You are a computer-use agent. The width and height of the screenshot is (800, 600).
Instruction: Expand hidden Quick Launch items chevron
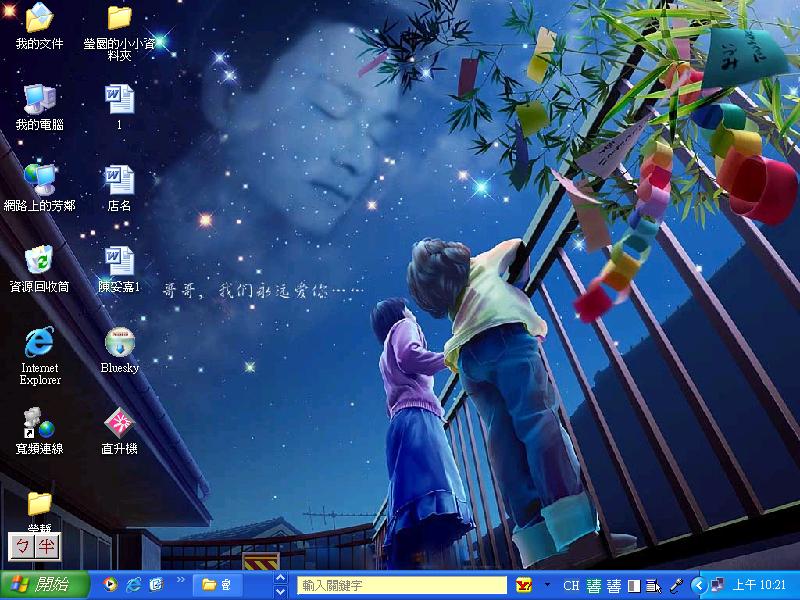tap(180, 580)
